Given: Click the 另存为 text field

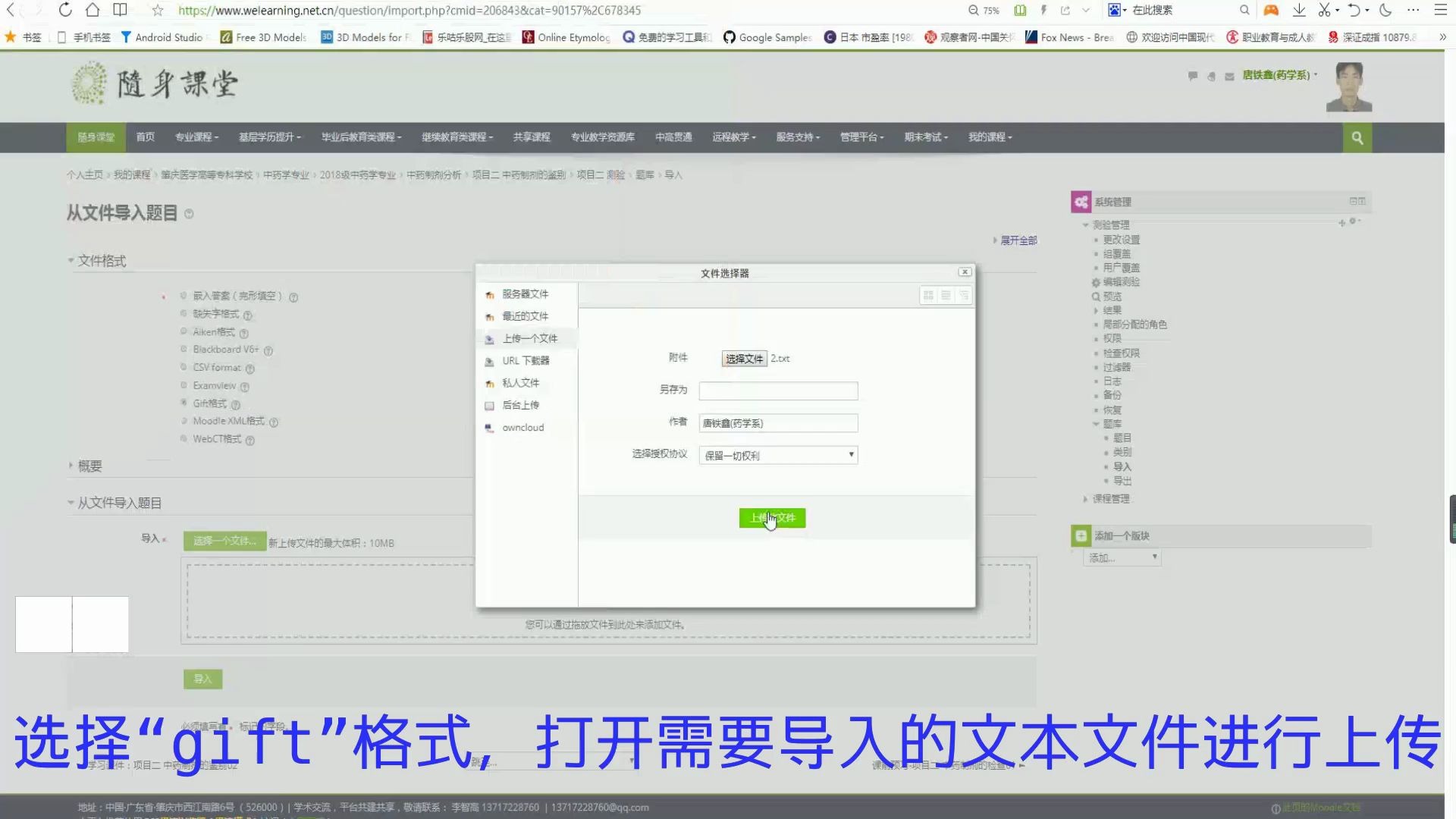Looking at the screenshot, I should (x=778, y=391).
